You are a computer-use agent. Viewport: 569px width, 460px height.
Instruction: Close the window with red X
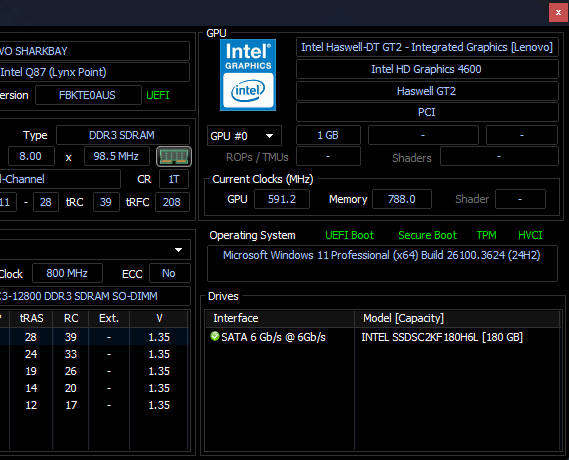(x=558, y=12)
